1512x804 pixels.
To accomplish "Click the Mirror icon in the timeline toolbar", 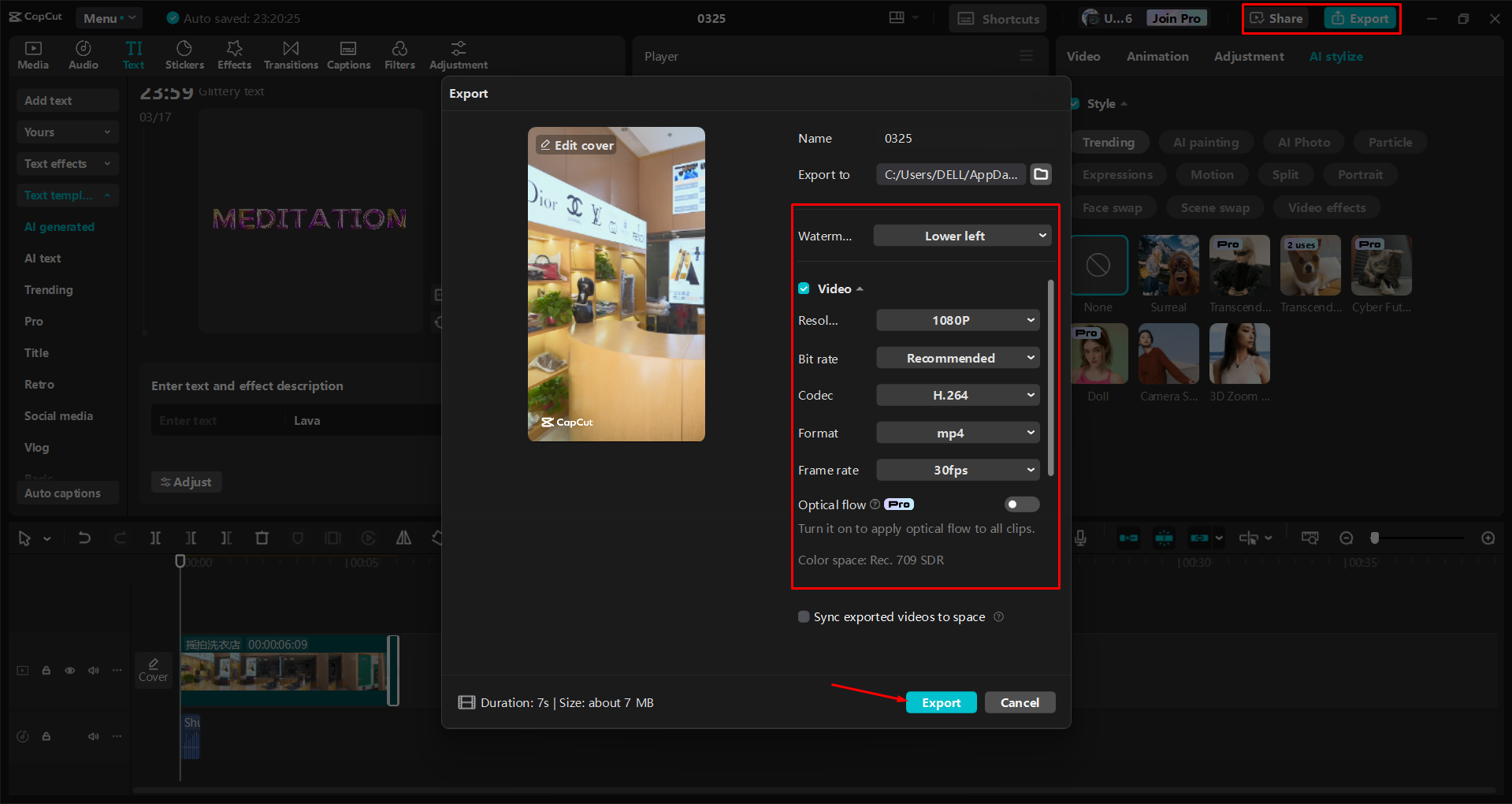I will (403, 538).
